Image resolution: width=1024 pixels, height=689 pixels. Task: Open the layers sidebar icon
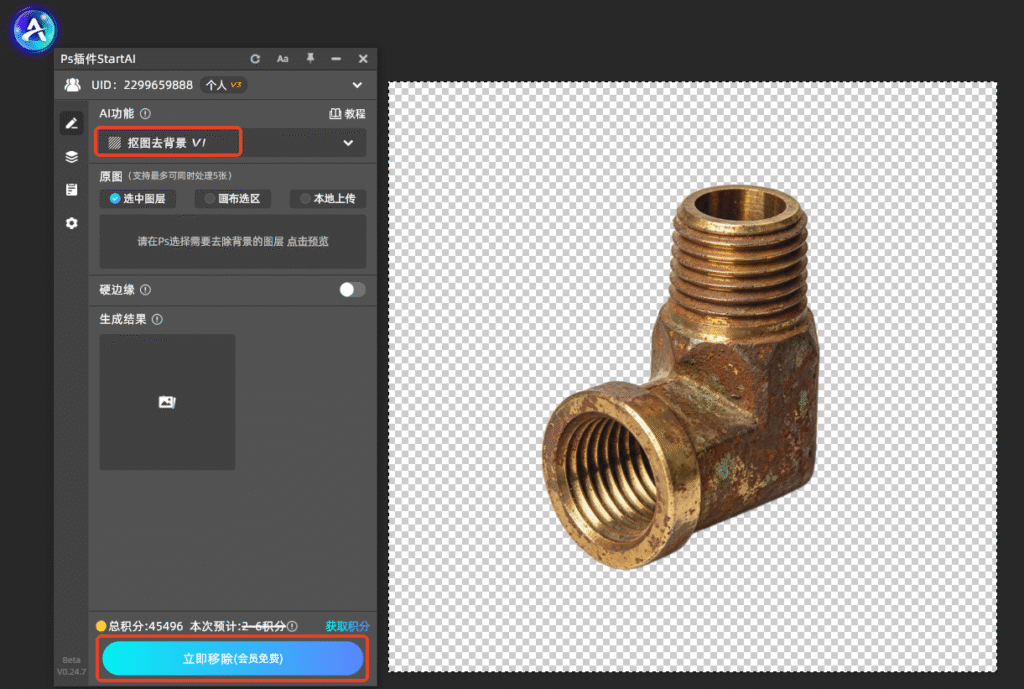[71, 157]
